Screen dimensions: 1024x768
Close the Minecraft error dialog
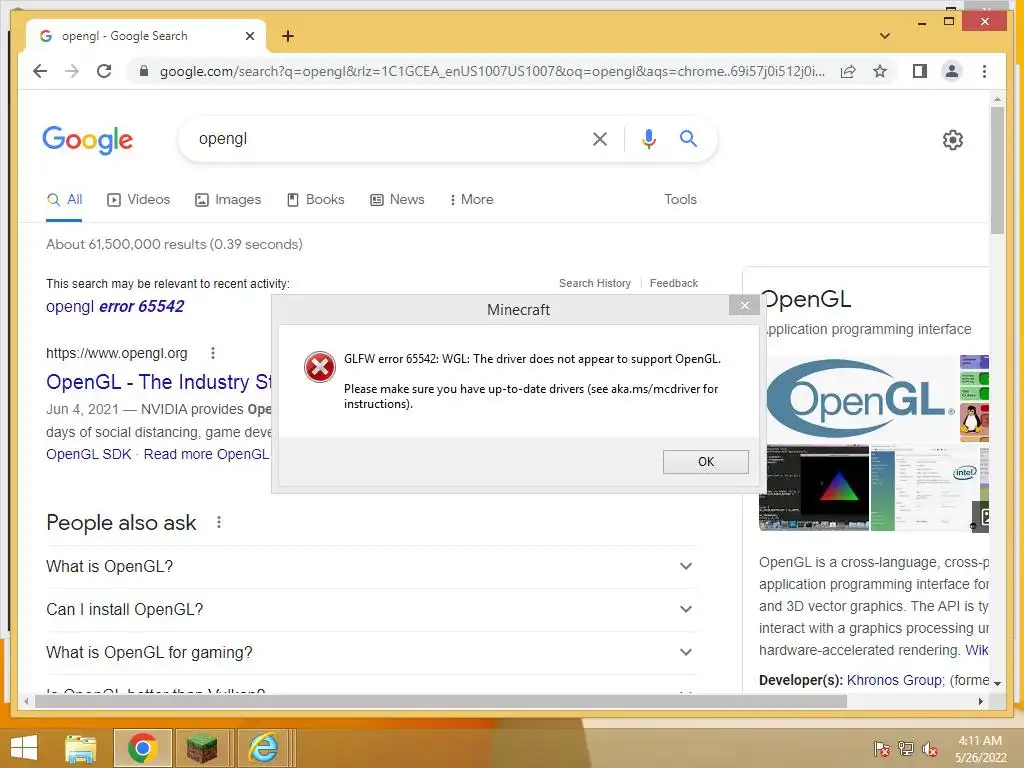tap(744, 305)
